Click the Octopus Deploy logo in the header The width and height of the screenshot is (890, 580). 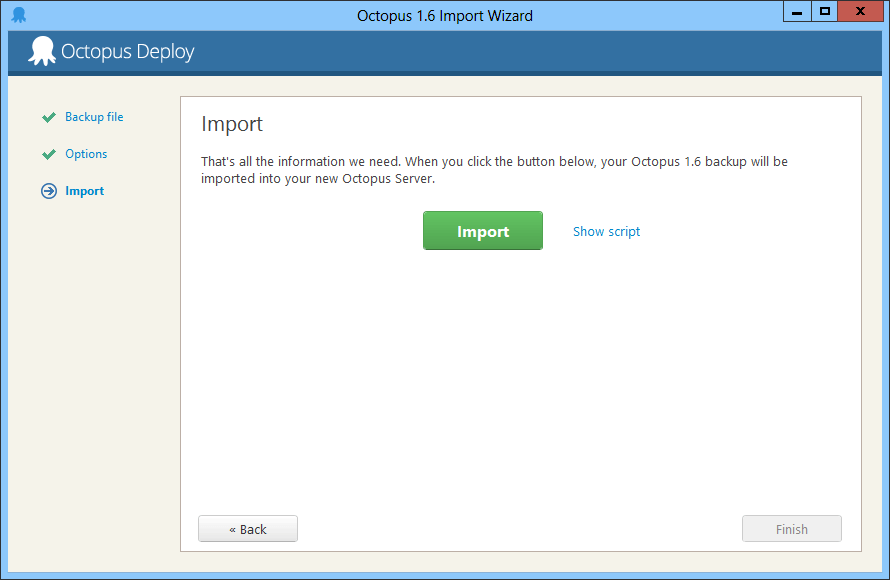[42, 52]
